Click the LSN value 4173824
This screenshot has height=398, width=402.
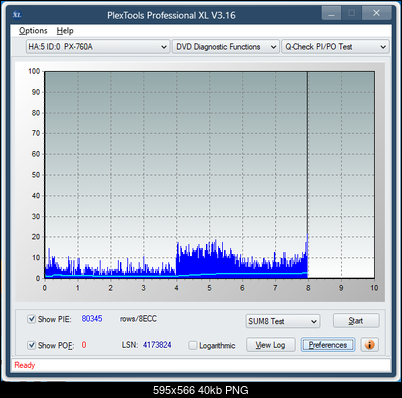click(x=157, y=345)
